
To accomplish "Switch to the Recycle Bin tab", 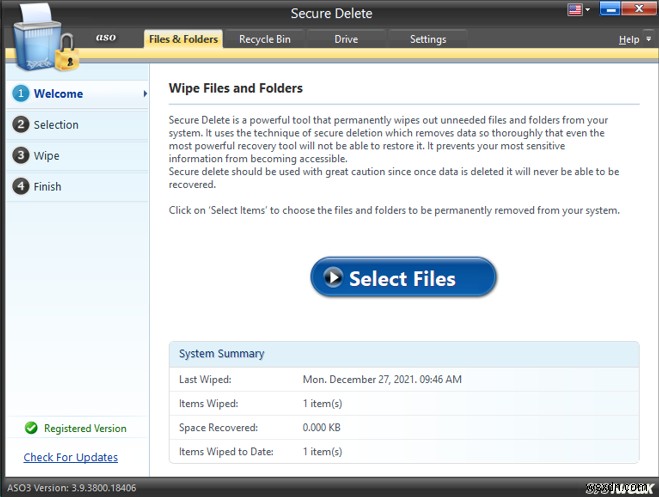I will [265, 39].
